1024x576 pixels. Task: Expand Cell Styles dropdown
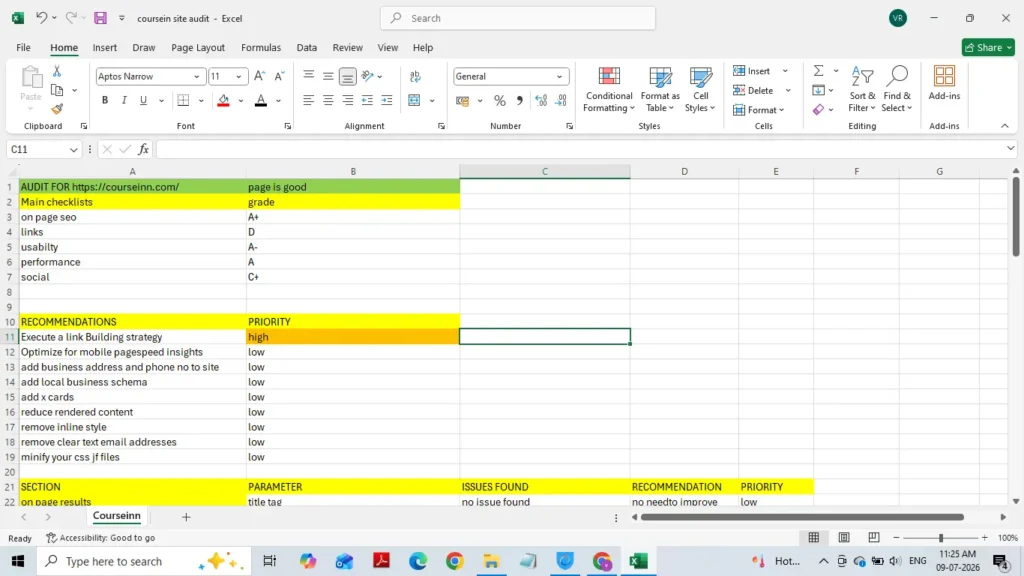(700, 89)
